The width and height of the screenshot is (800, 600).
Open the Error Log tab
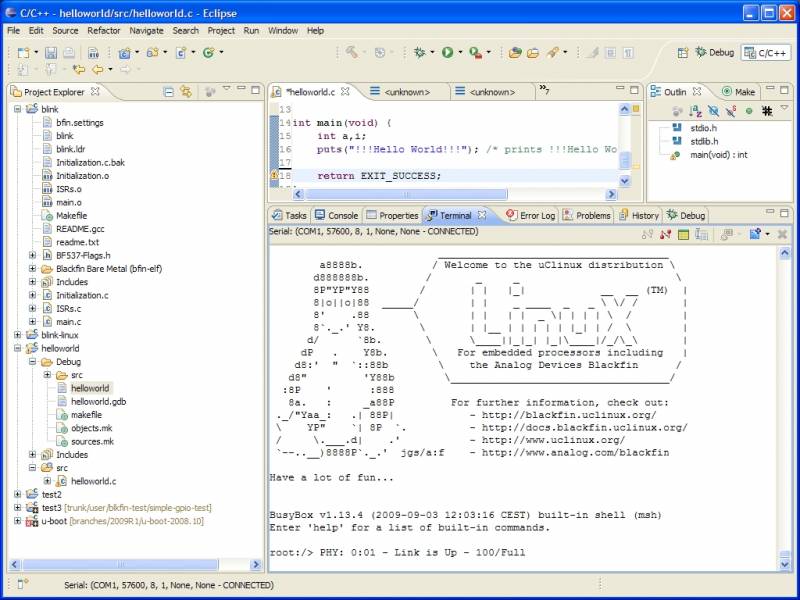(x=531, y=215)
